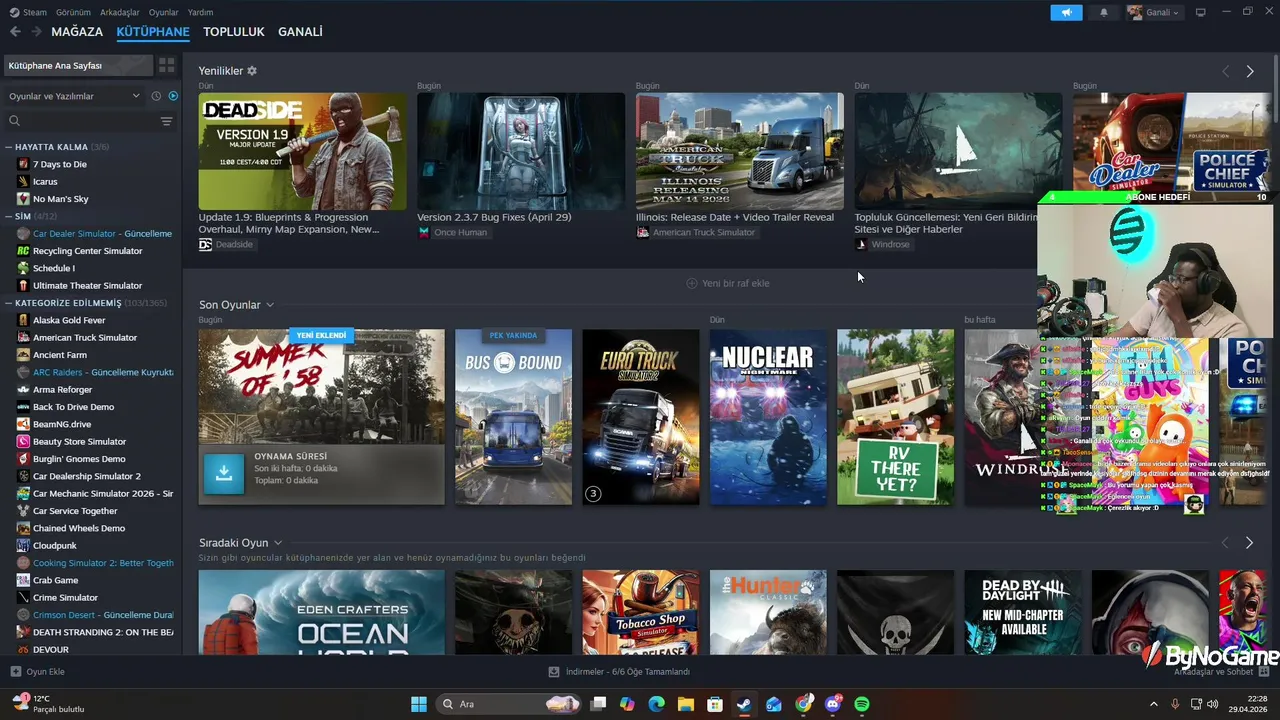Open Spotify from the taskbar
Screen dimensions: 1280x720
pos(862,704)
